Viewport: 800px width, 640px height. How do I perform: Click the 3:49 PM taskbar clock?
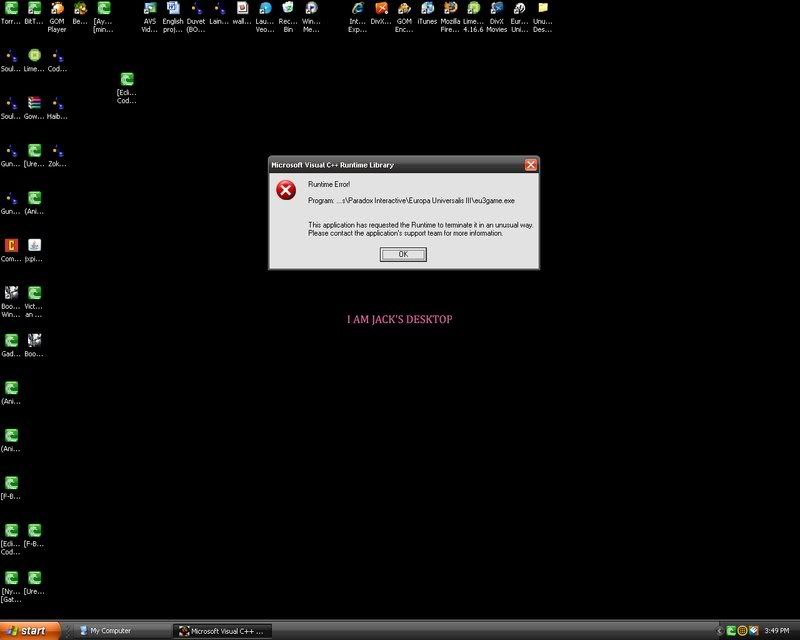[777, 631]
